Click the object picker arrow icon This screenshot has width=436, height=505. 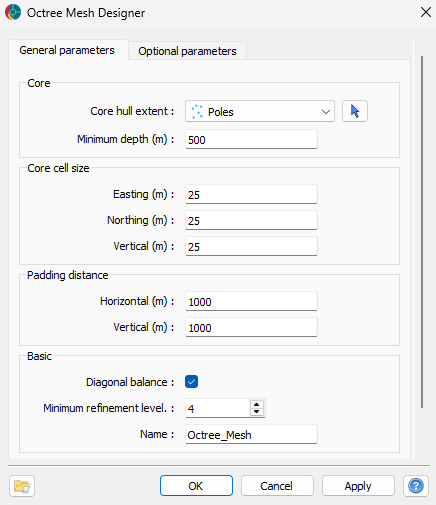[355, 111]
